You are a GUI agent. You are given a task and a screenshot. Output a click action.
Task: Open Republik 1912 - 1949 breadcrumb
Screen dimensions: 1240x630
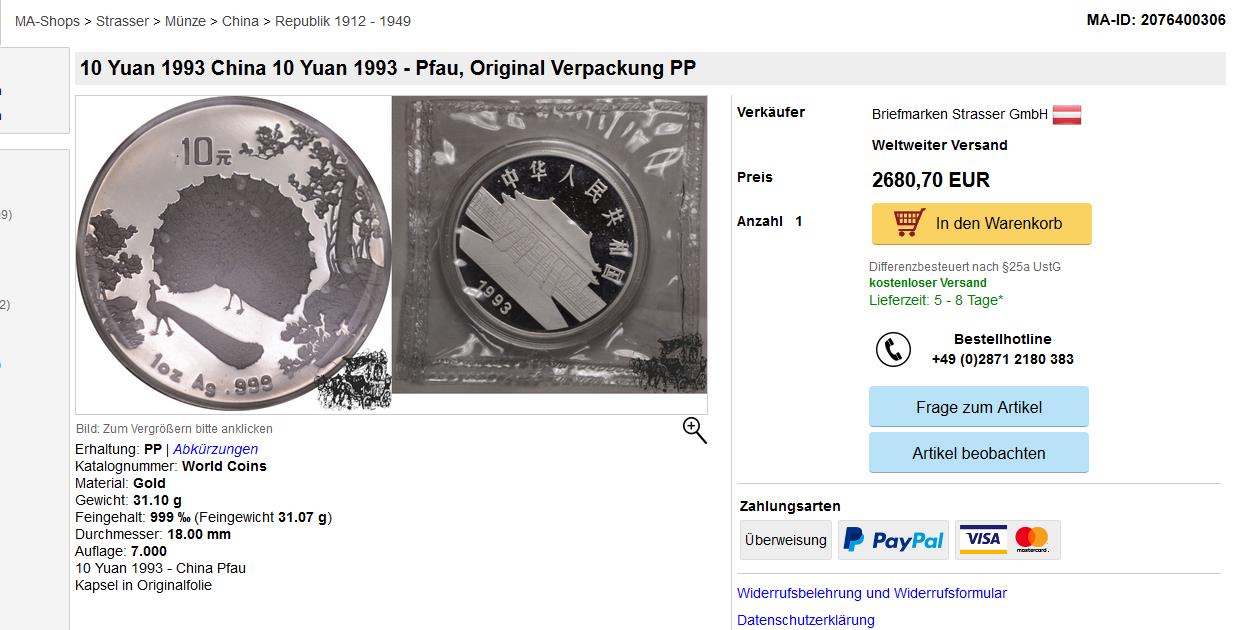(x=343, y=21)
